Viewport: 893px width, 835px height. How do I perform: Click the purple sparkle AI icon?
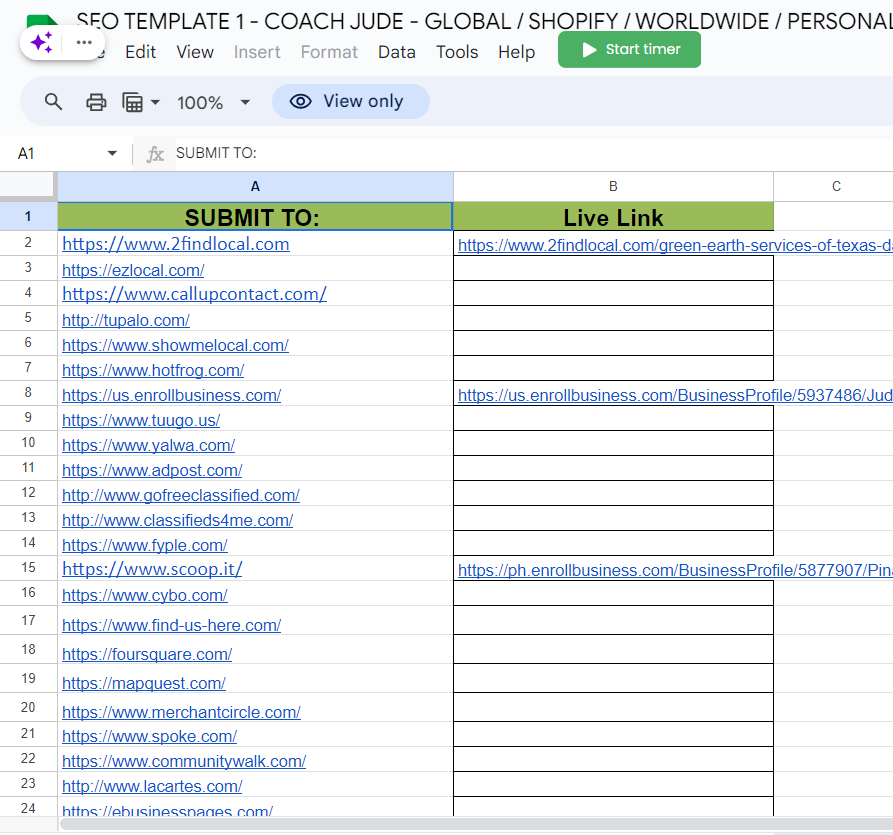(42, 43)
